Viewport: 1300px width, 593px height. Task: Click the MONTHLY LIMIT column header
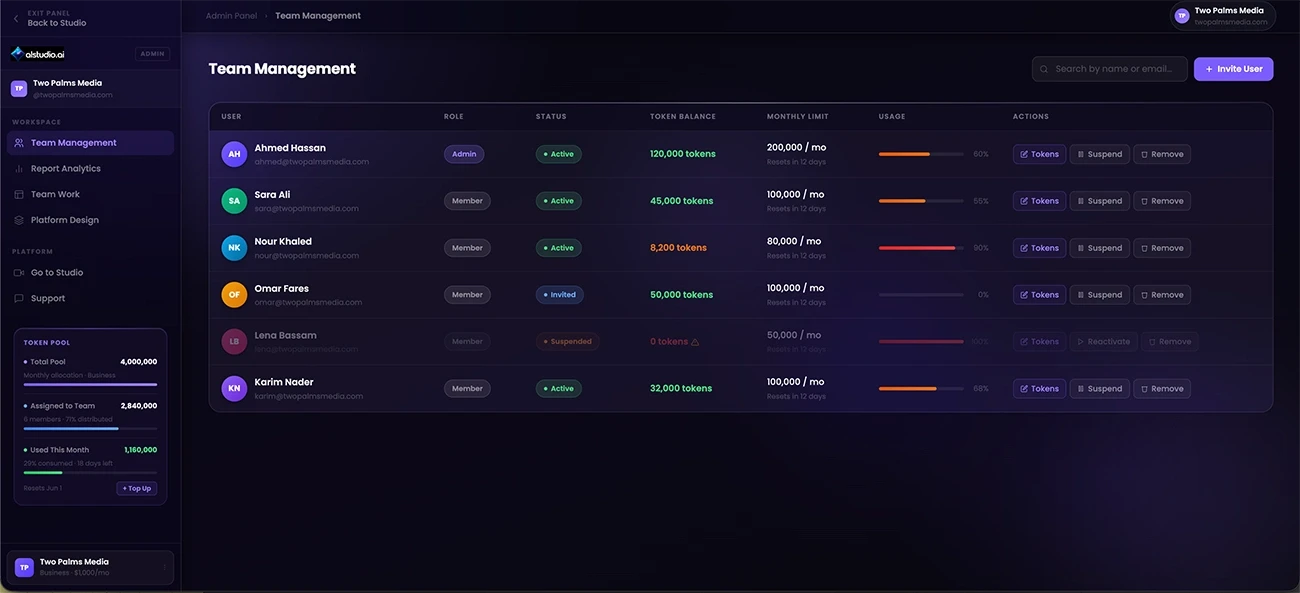coord(798,117)
